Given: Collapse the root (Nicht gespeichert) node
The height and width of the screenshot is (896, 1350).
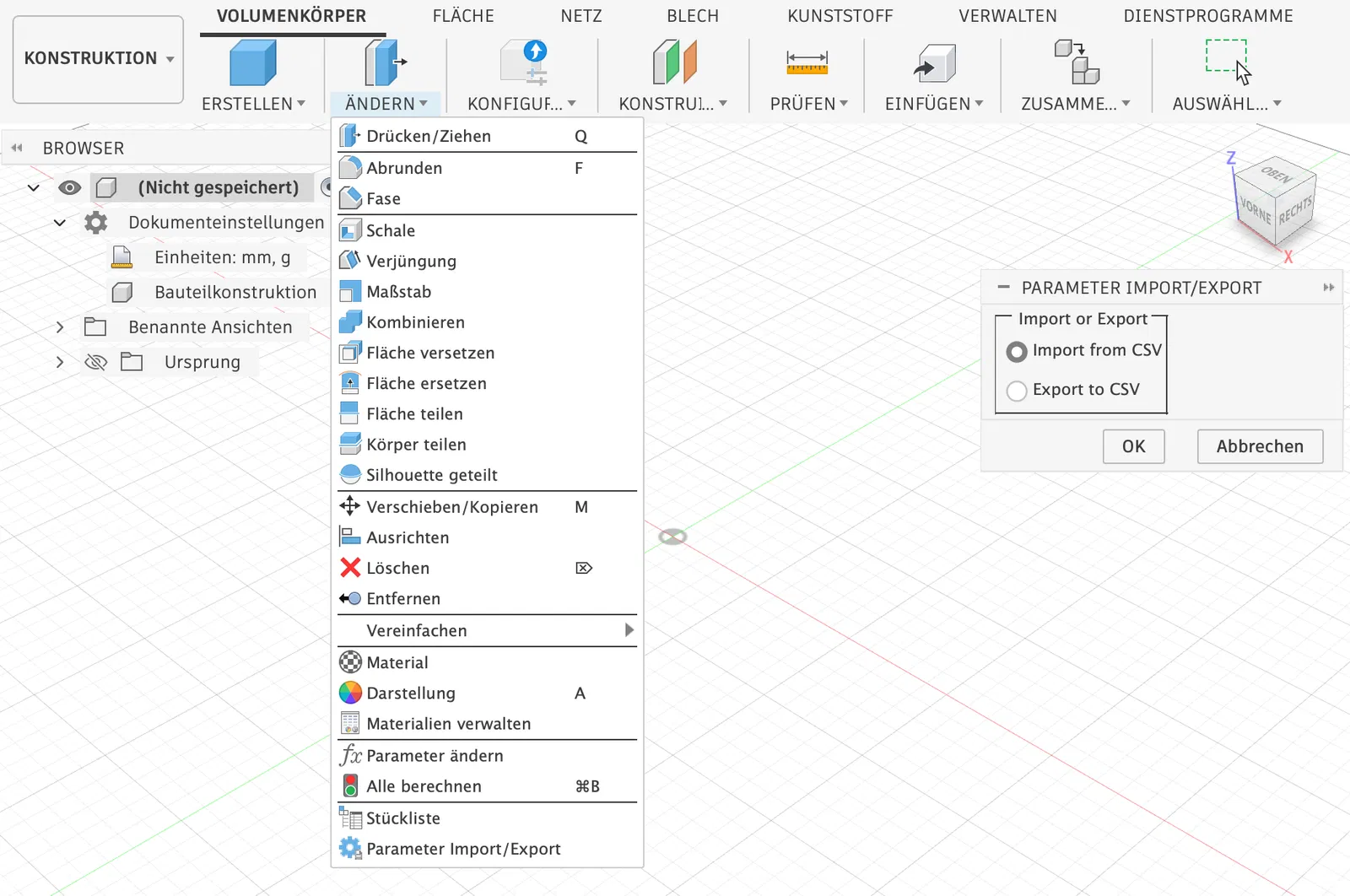Looking at the screenshot, I should pos(34,187).
